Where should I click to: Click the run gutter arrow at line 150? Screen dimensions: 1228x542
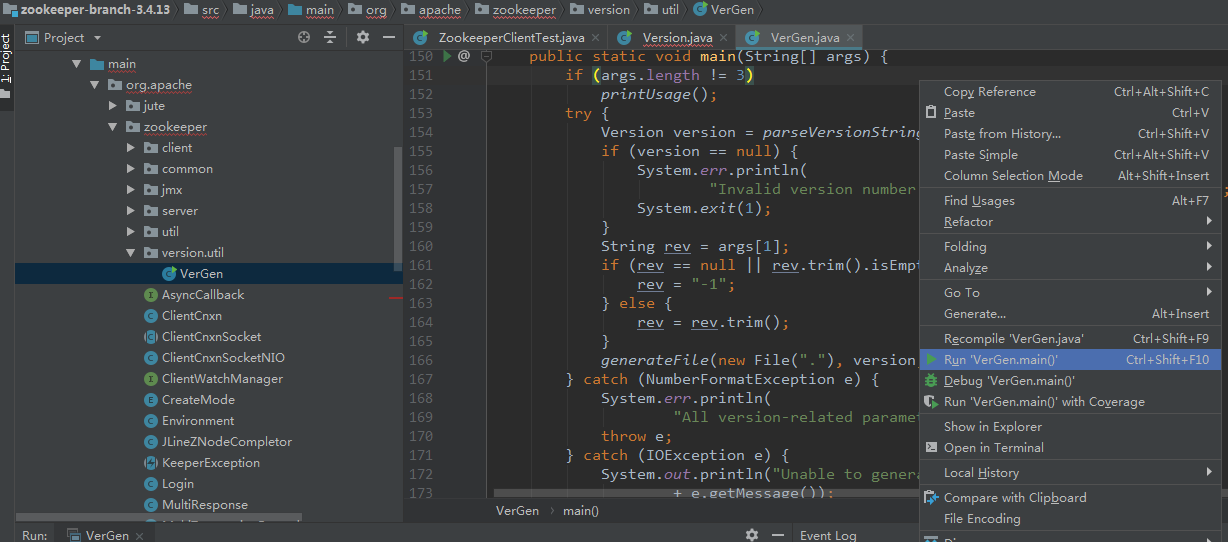click(x=447, y=57)
